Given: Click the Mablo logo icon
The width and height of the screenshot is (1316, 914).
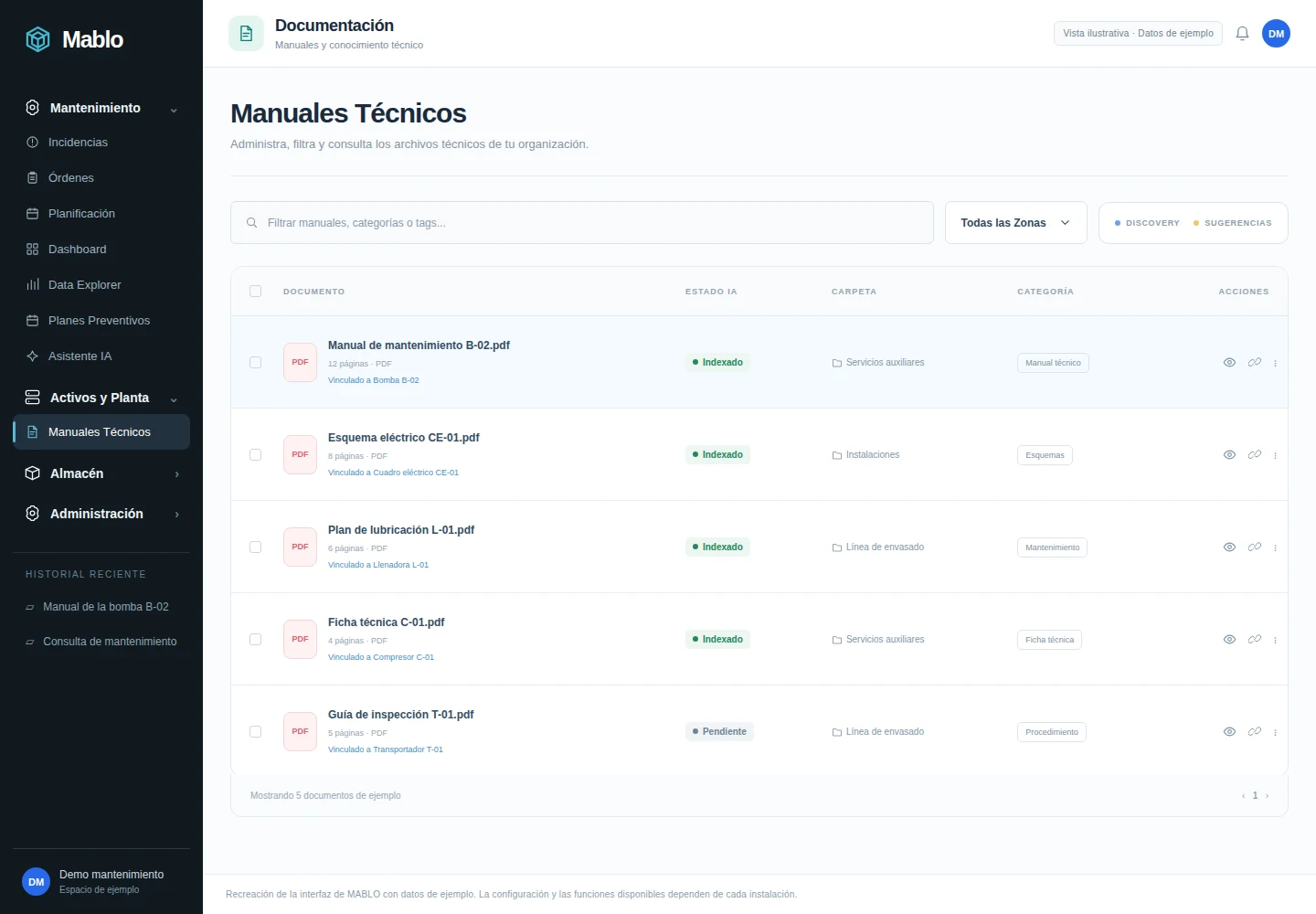Looking at the screenshot, I should [x=37, y=39].
